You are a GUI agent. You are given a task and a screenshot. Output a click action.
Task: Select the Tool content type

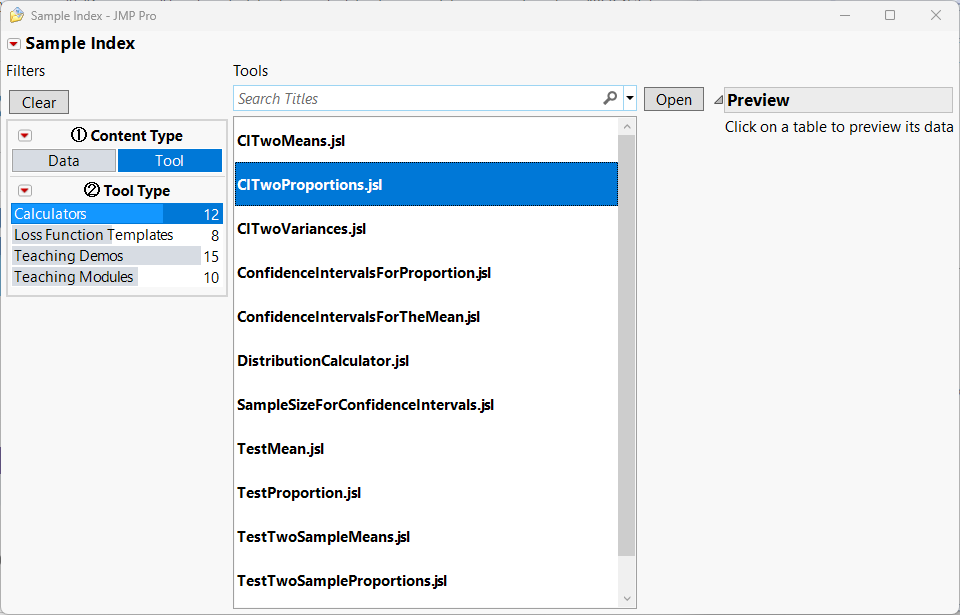[x=170, y=160]
